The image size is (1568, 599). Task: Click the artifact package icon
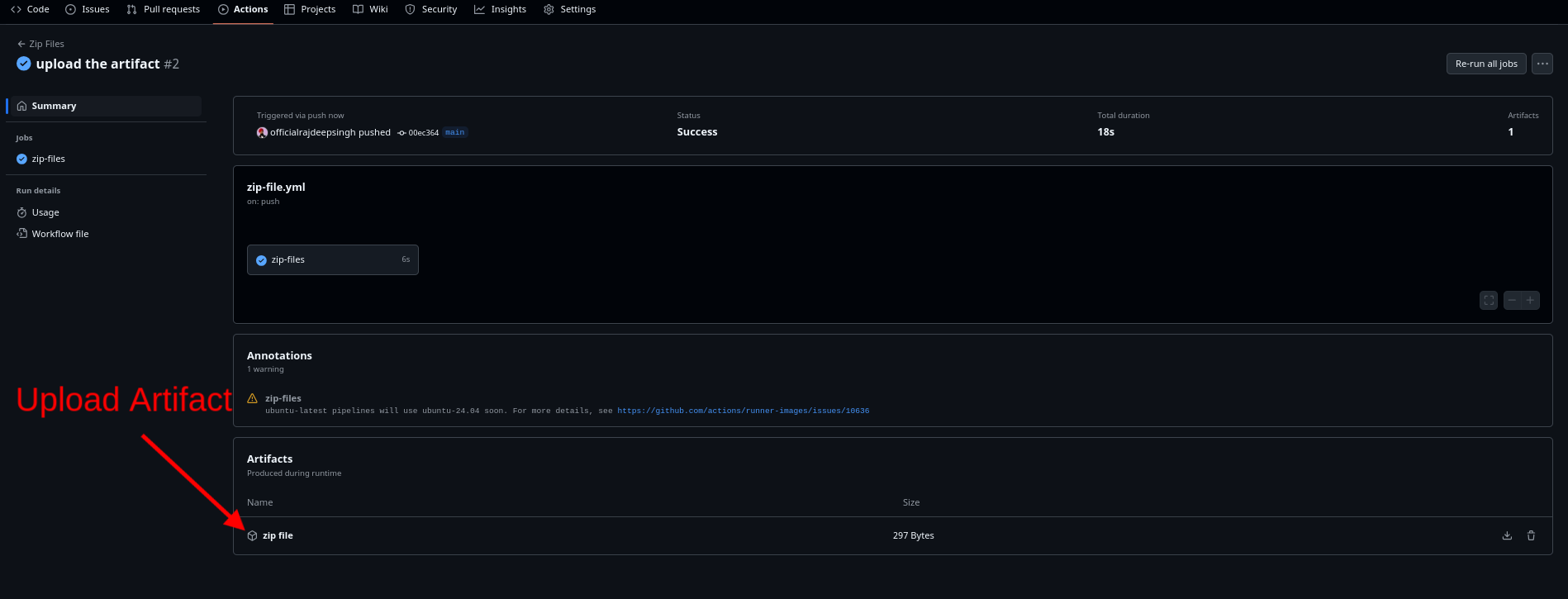(253, 535)
